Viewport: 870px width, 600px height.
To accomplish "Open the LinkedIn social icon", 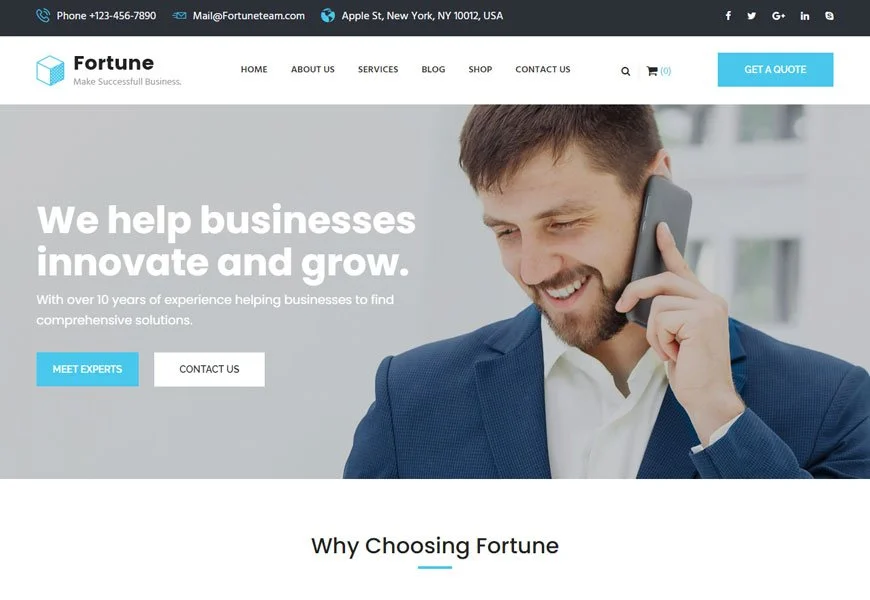I will [x=805, y=16].
